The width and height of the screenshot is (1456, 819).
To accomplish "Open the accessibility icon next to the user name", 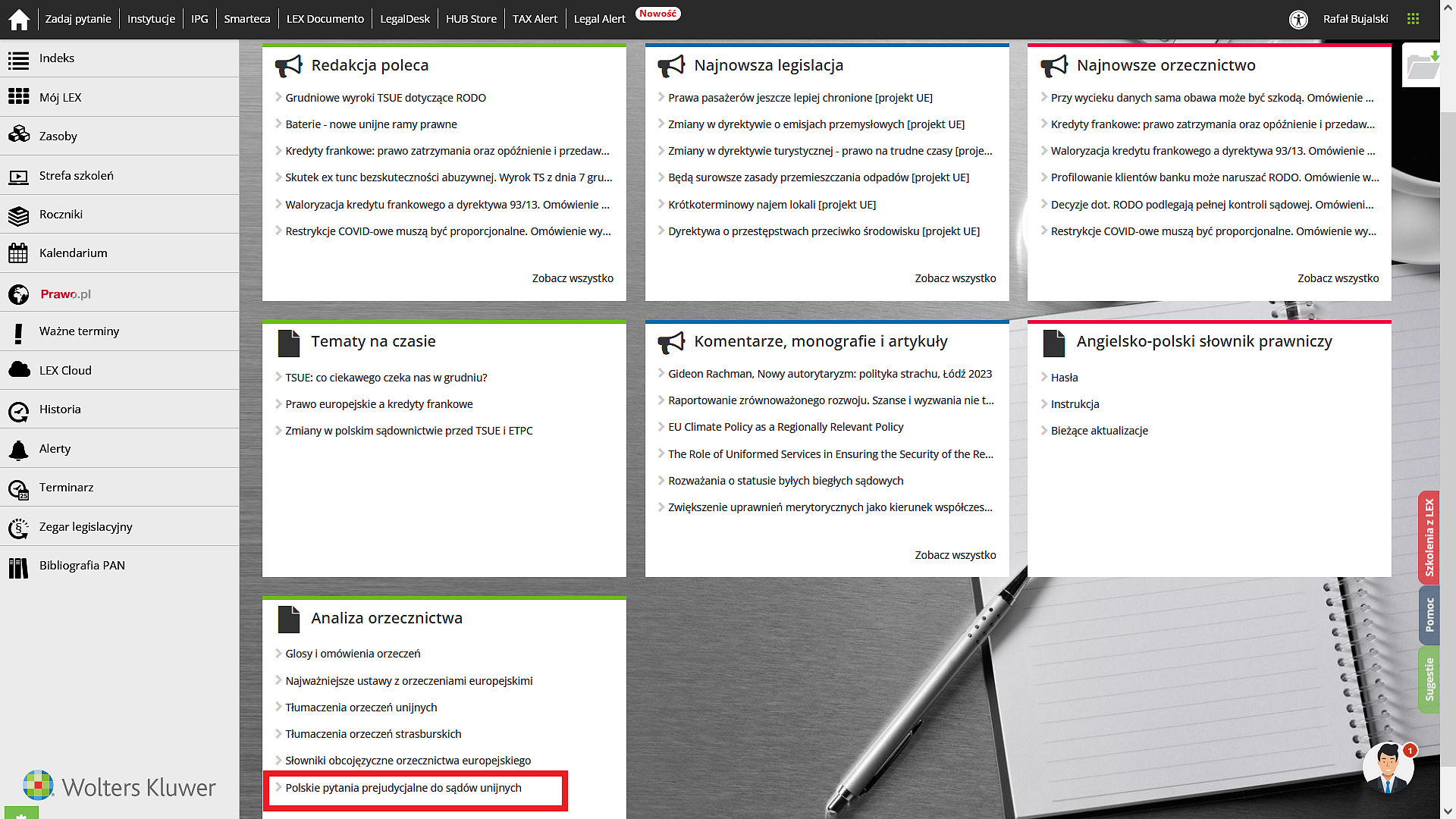I will tap(1298, 20).
